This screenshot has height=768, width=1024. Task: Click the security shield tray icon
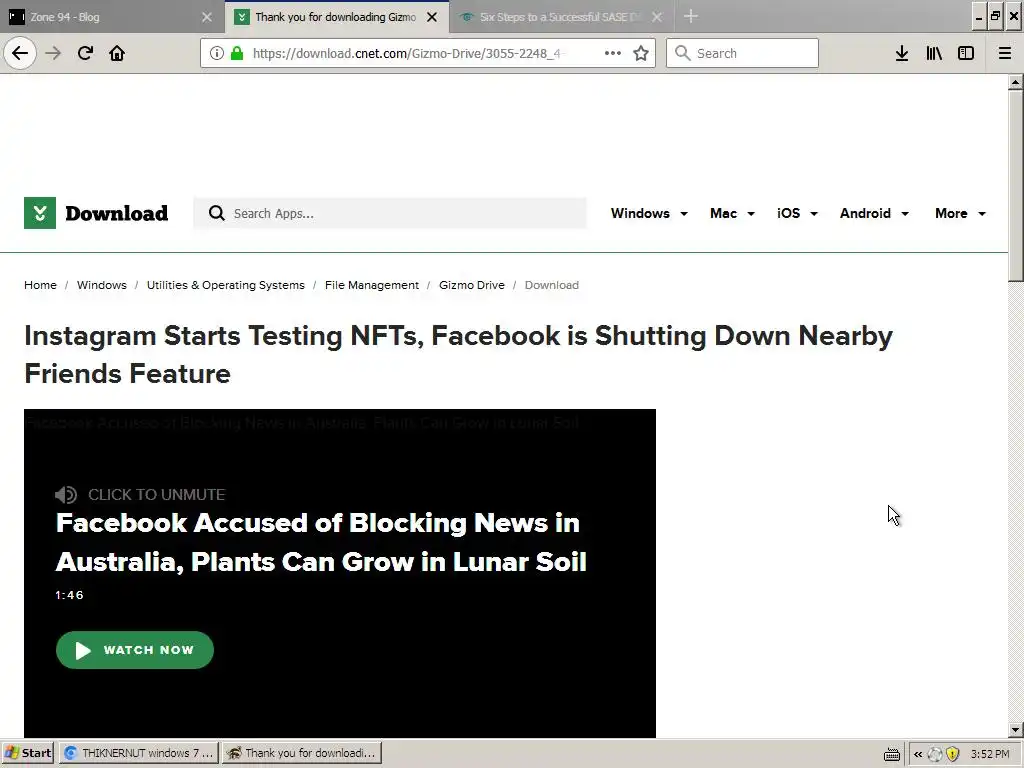coord(952,754)
